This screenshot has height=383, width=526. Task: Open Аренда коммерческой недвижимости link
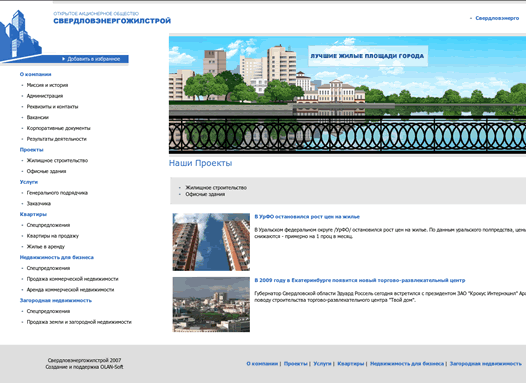(x=70, y=289)
